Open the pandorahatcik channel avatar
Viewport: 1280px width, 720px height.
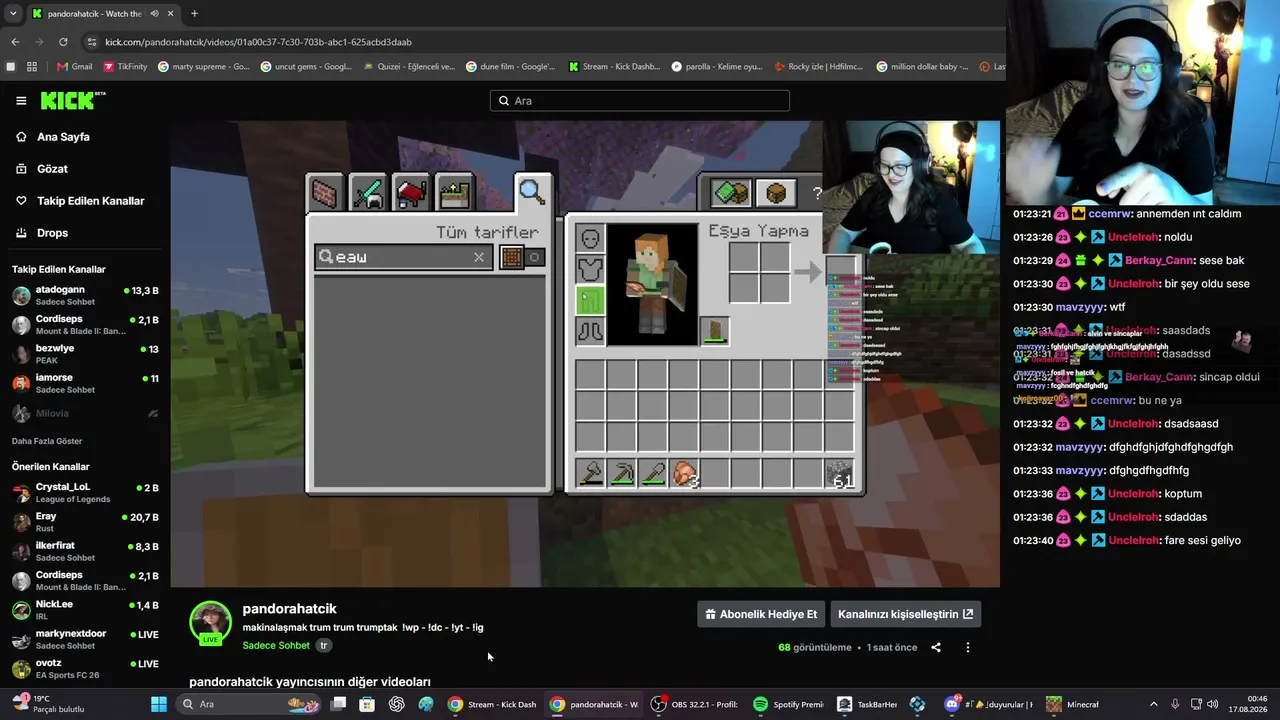pos(211,623)
